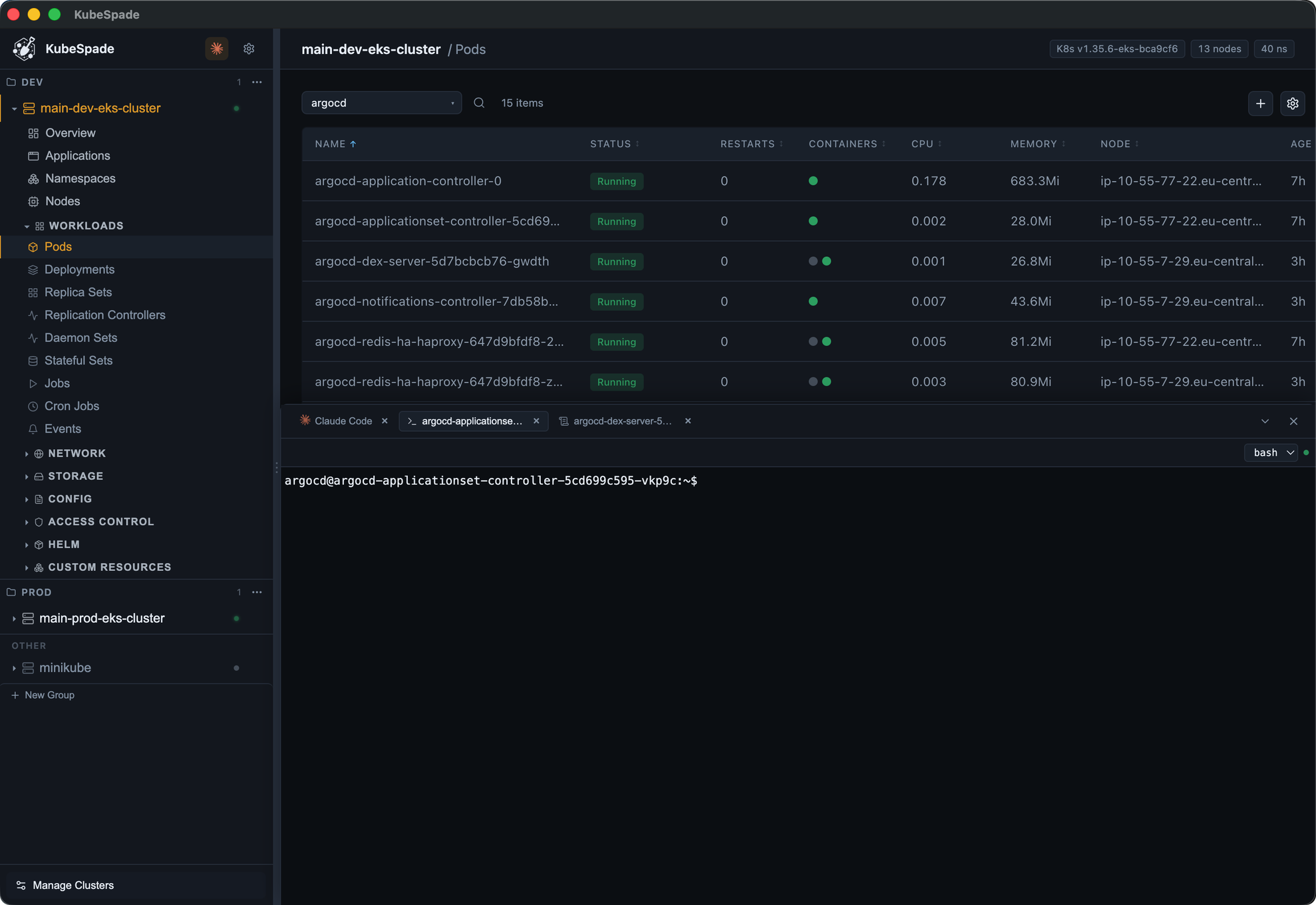Close the argocd-applicationset terminal tab

click(x=536, y=421)
